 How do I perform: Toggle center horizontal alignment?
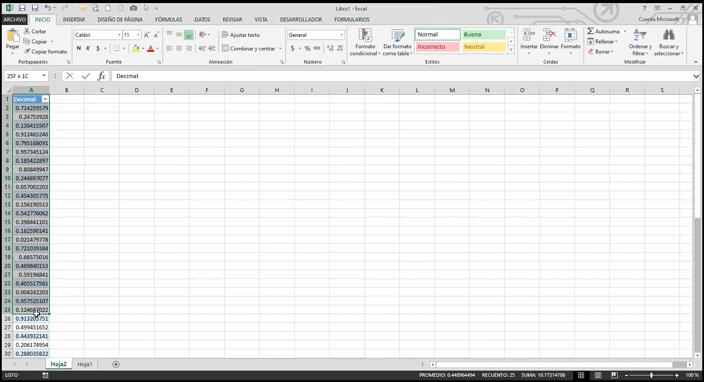click(179, 48)
